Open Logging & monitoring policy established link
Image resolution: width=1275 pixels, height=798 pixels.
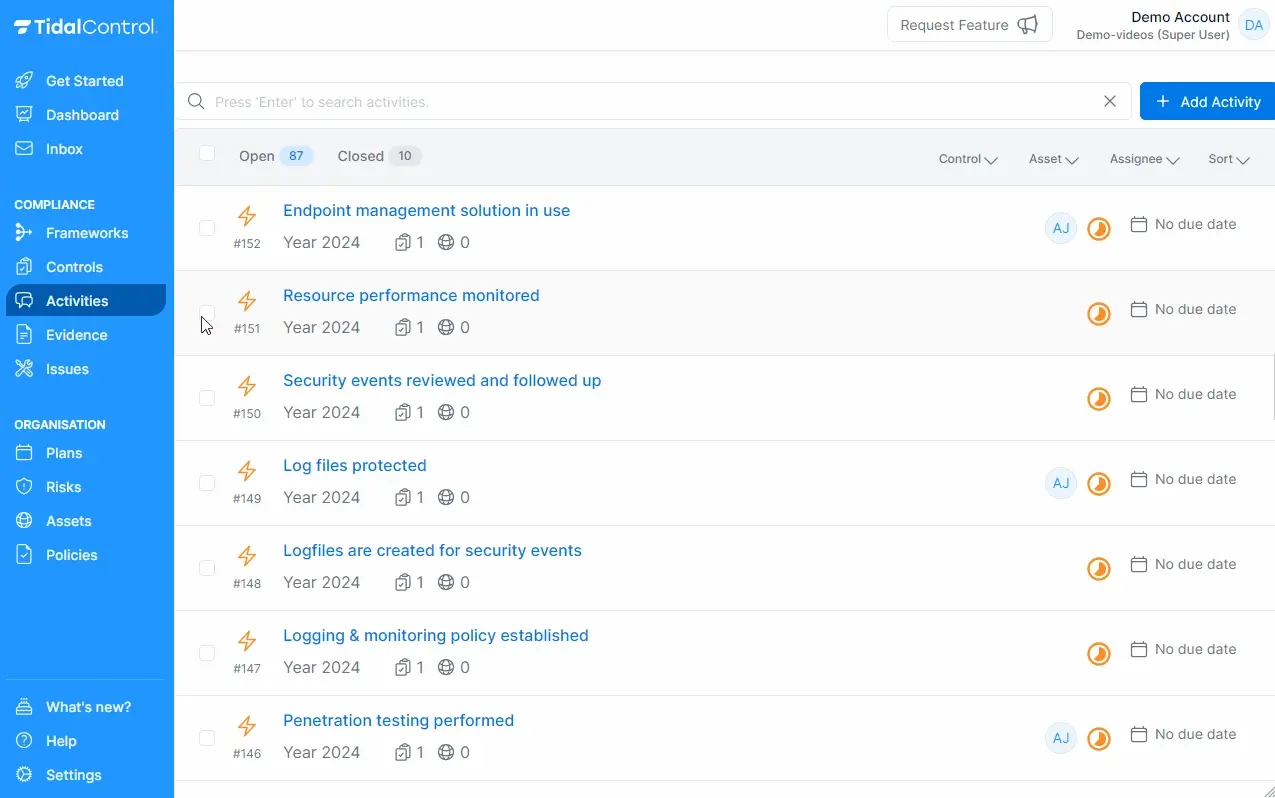coord(436,636)
